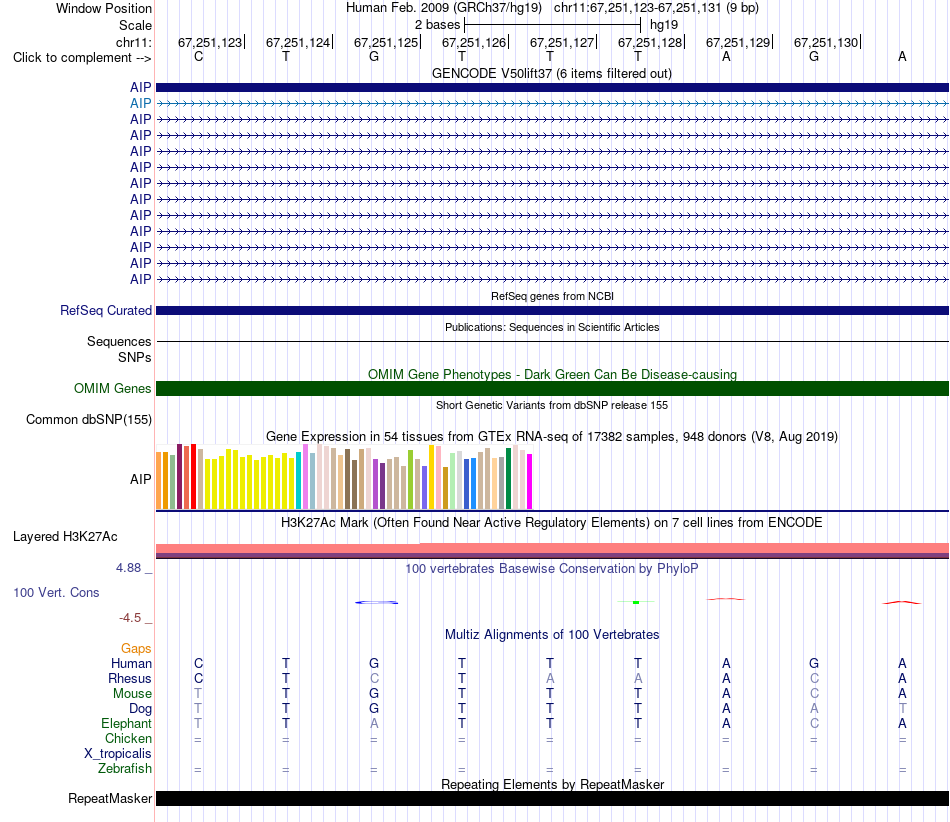
Task: Select the Dog alignment row label
Action: coord(141,709)
